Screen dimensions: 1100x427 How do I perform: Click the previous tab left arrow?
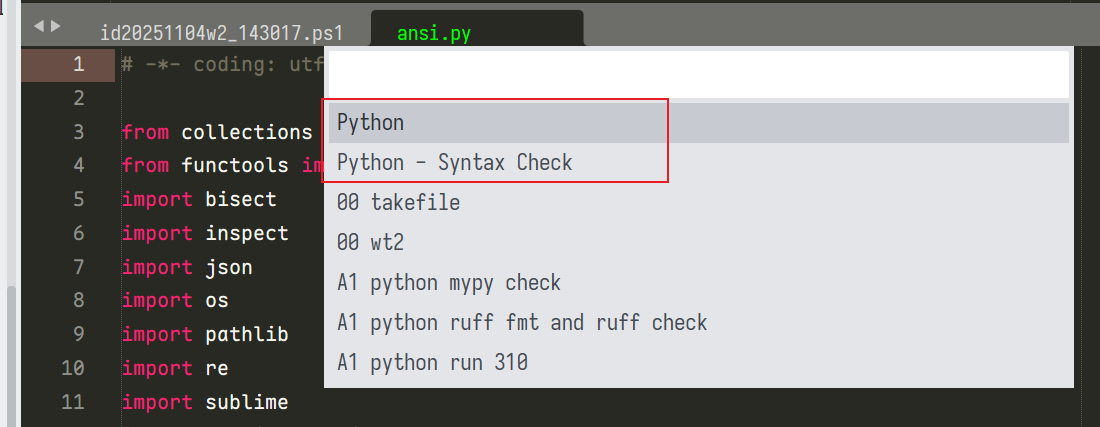(40, 26)
